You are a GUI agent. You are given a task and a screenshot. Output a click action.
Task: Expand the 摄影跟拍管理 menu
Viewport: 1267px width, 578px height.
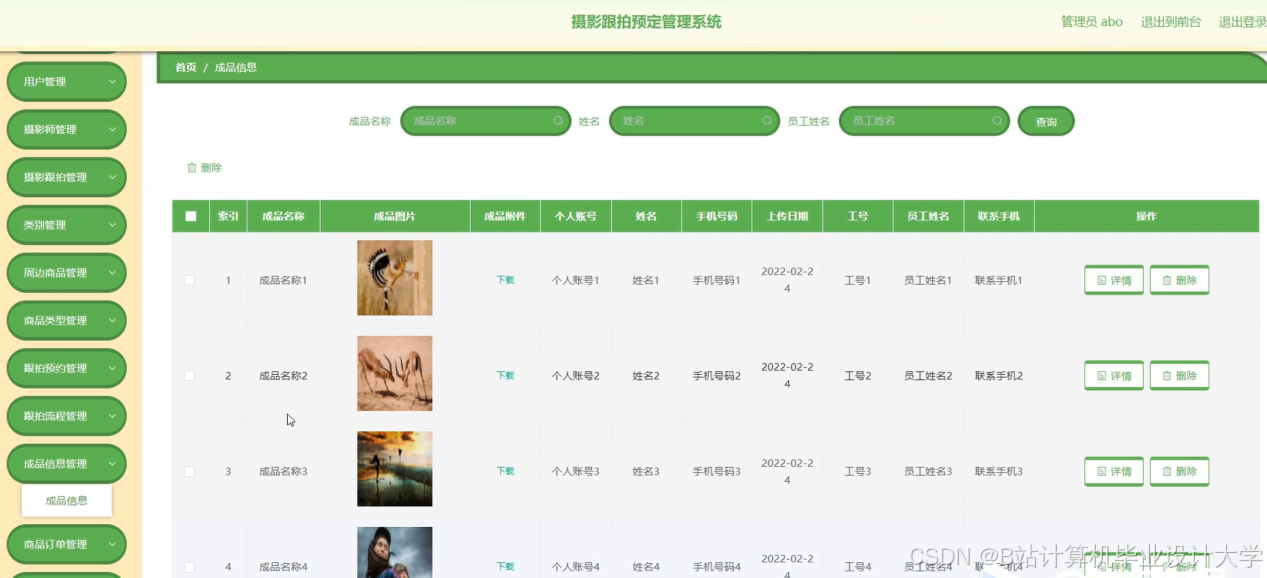pos(67,177)
